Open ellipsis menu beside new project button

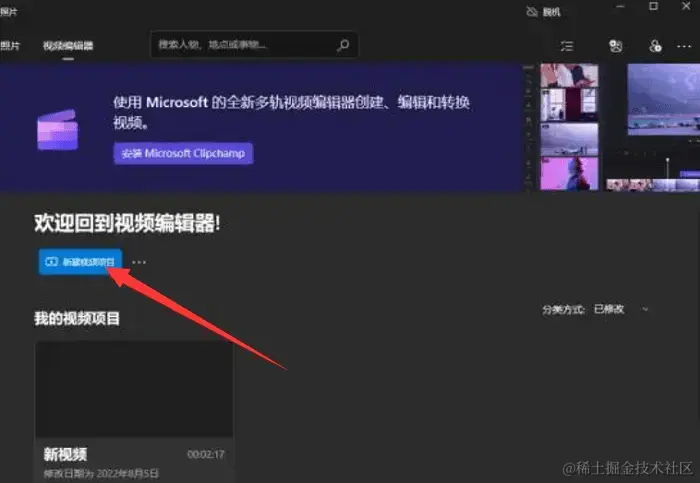pyautogui.click(x=139, y=262)
